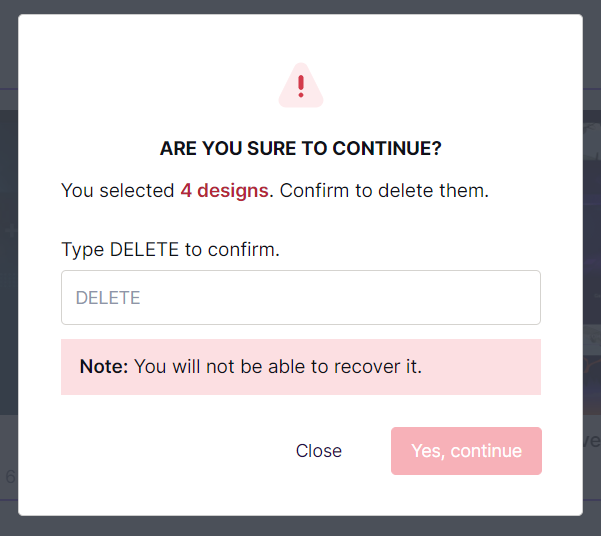Click the word 'DELETE' in the instruction label
Screen dimensions: 601x536
144,250
